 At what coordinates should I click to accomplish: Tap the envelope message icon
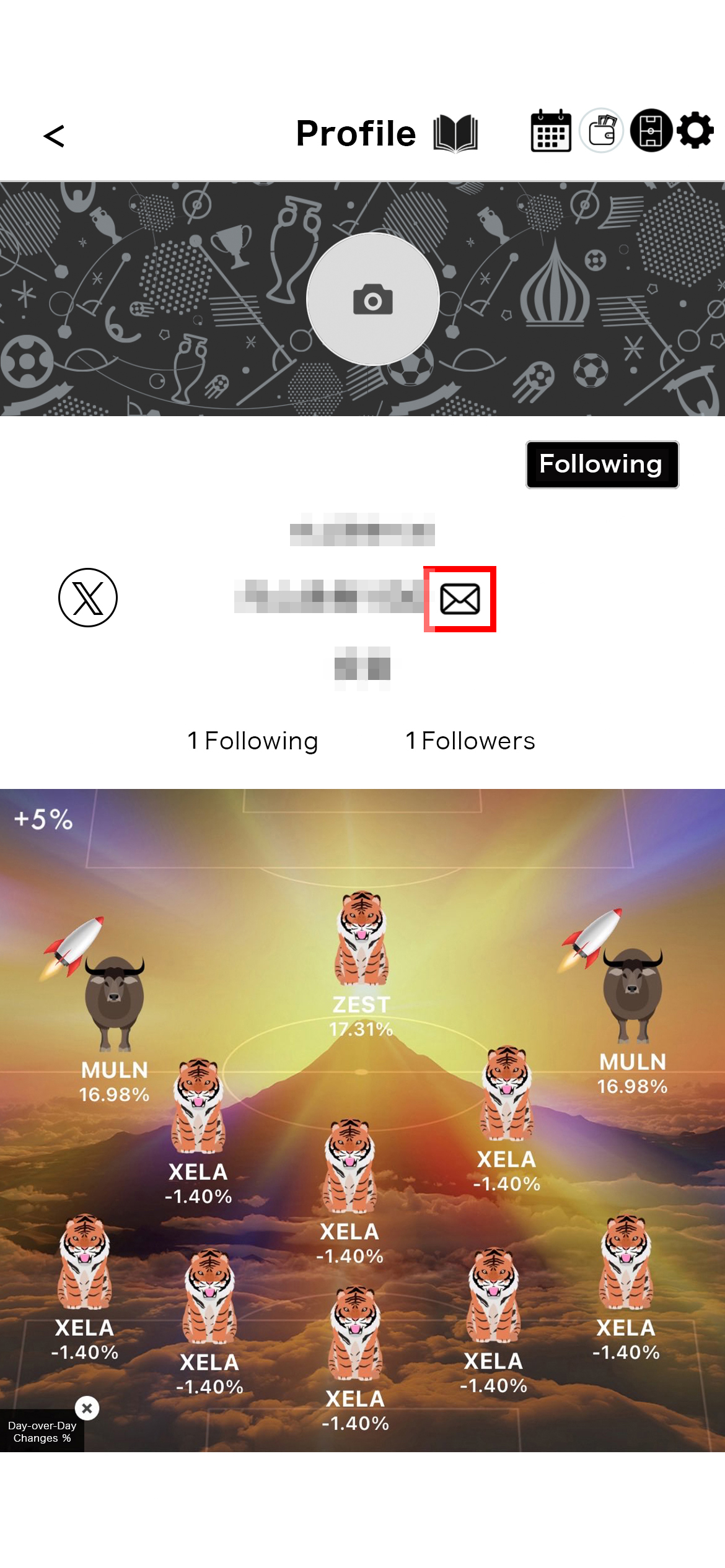(x=460, y=599)
